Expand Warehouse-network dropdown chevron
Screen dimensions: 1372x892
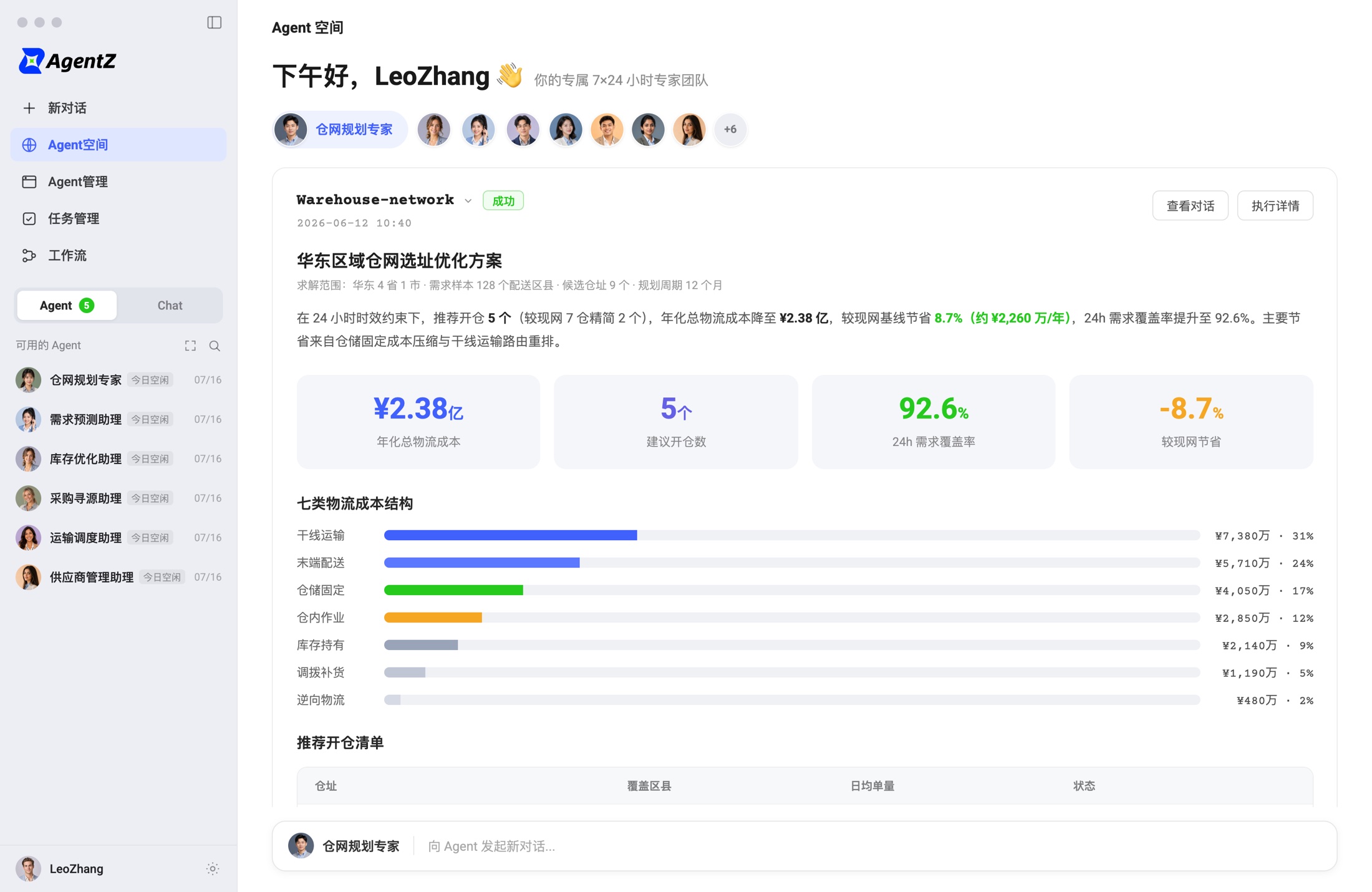pos(468,201)
